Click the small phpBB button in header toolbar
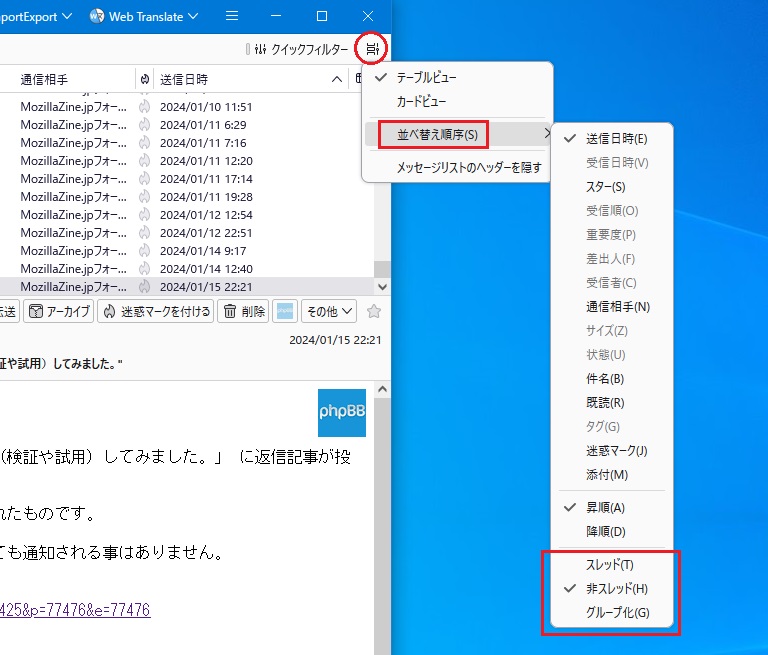The height and width of the screenshot is (655, 768). (286, 312)
